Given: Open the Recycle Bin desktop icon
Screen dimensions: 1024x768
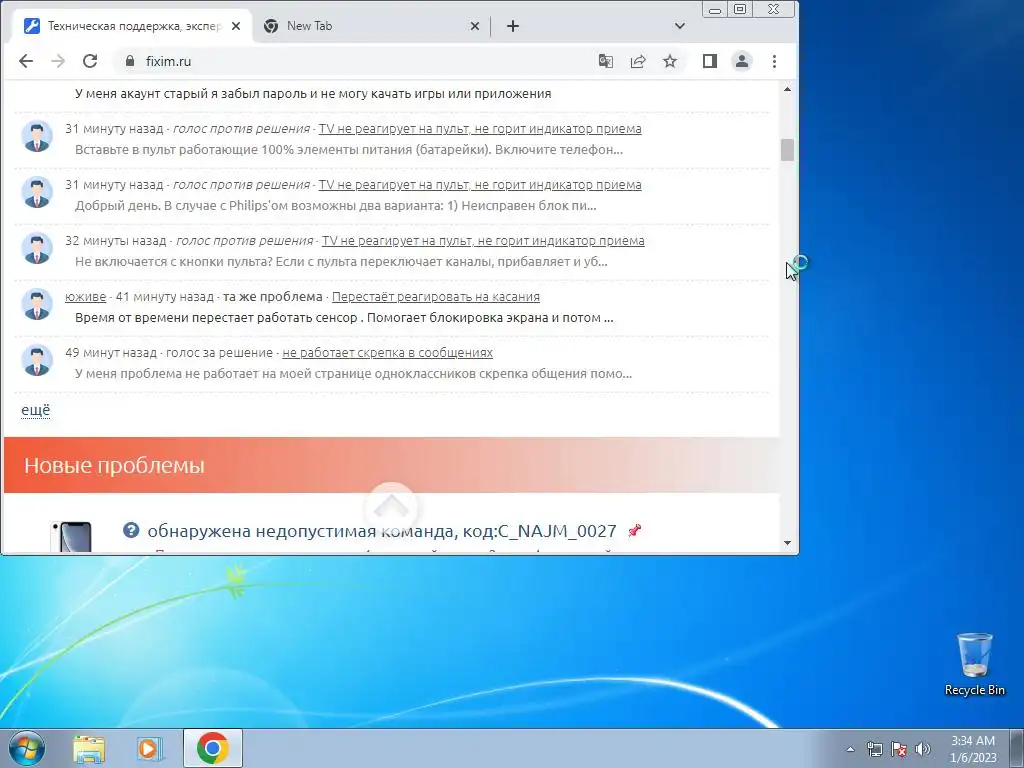Looking at the screenshot, I should 975,664.
